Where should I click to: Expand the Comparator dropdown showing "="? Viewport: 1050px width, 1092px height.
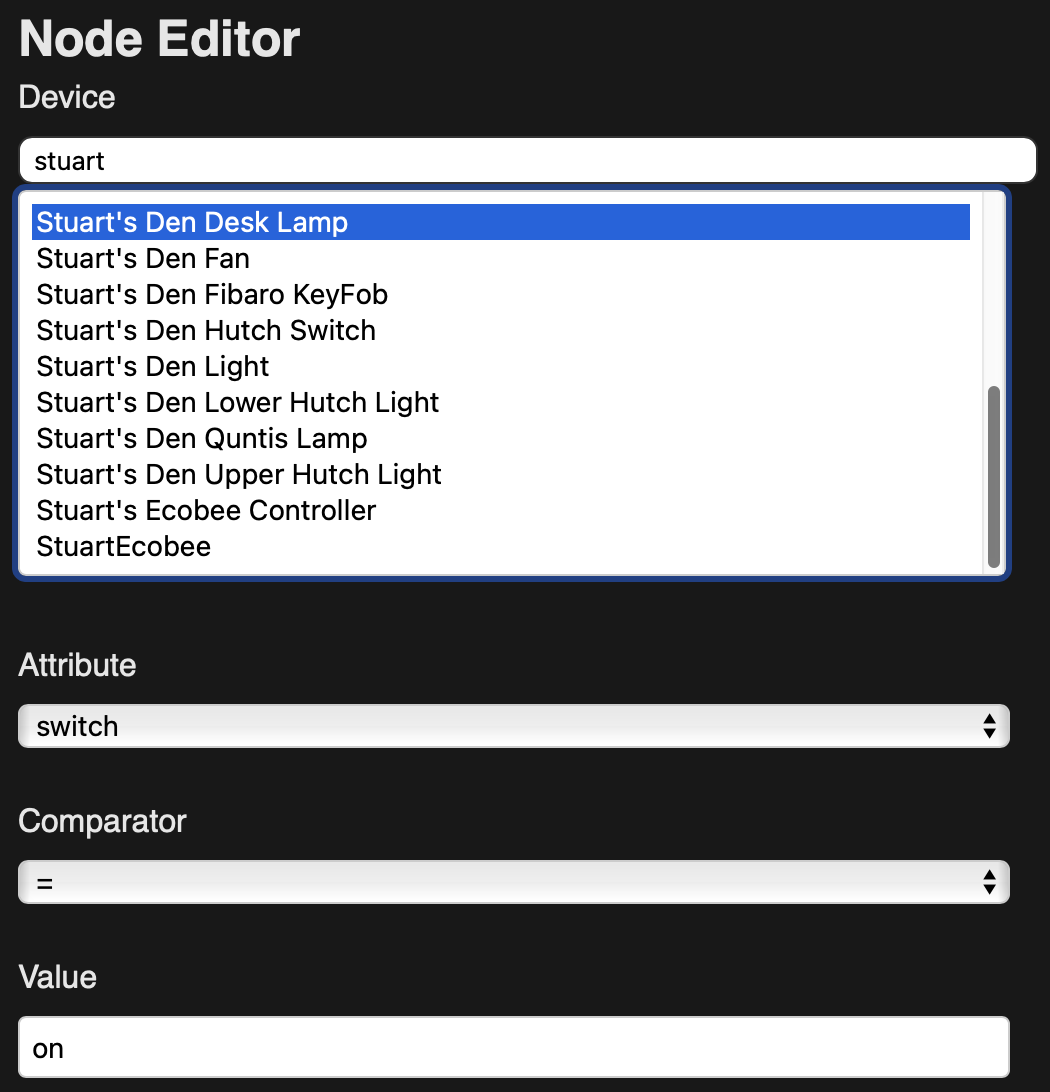(x=514, y=881)
